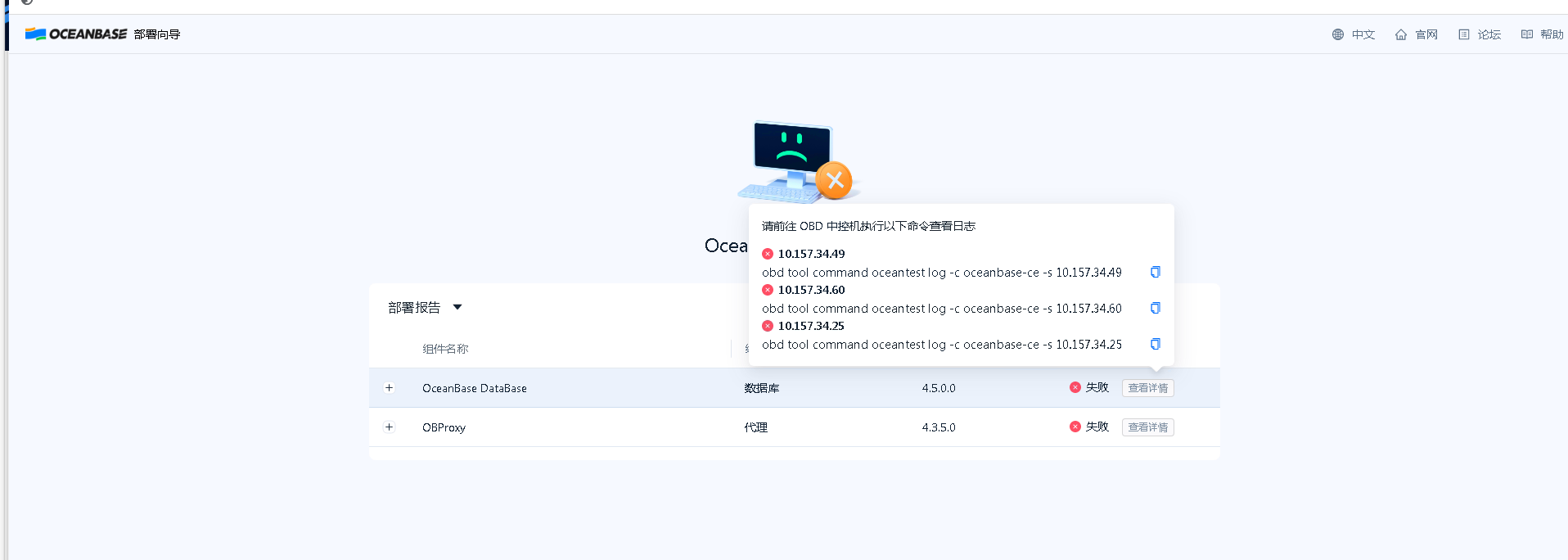
Task: Click the OBProxy component name
Action: (x=444, y=427)
